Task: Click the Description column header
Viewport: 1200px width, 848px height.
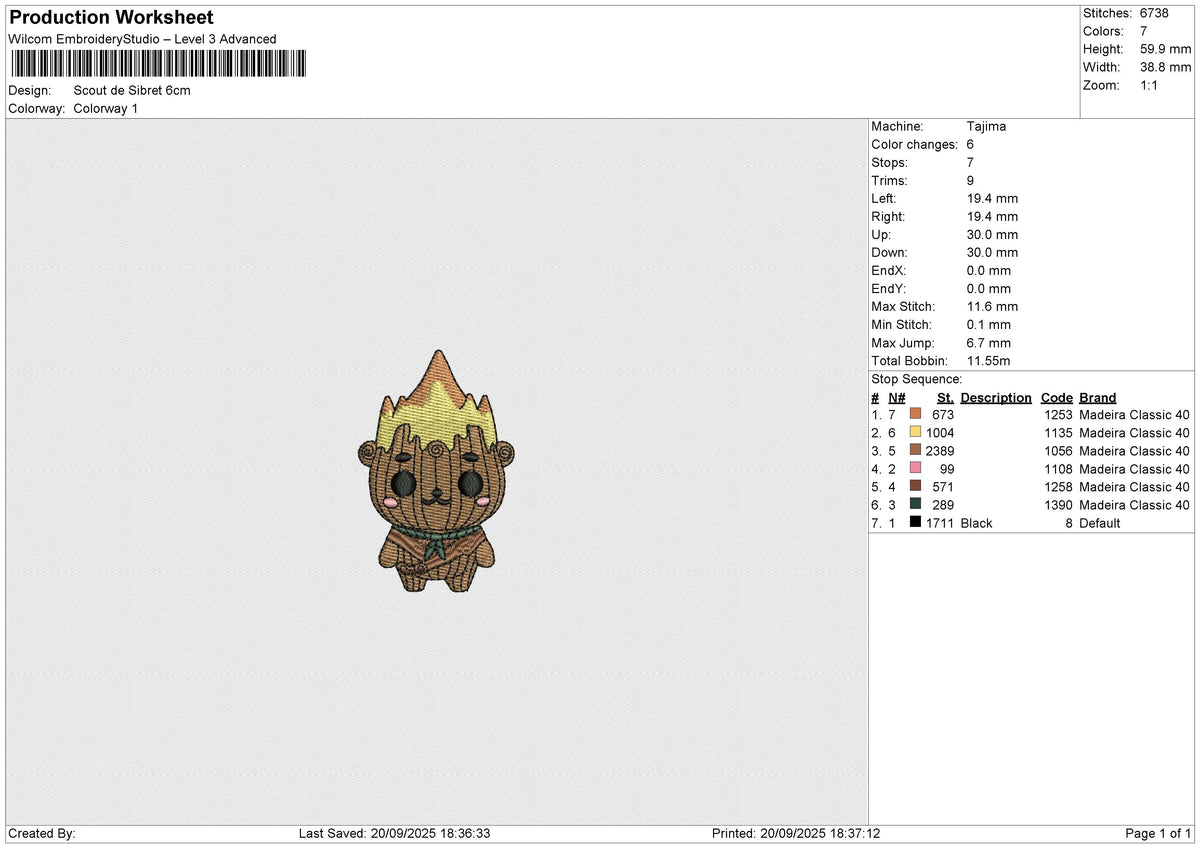Action: [996, 398]
